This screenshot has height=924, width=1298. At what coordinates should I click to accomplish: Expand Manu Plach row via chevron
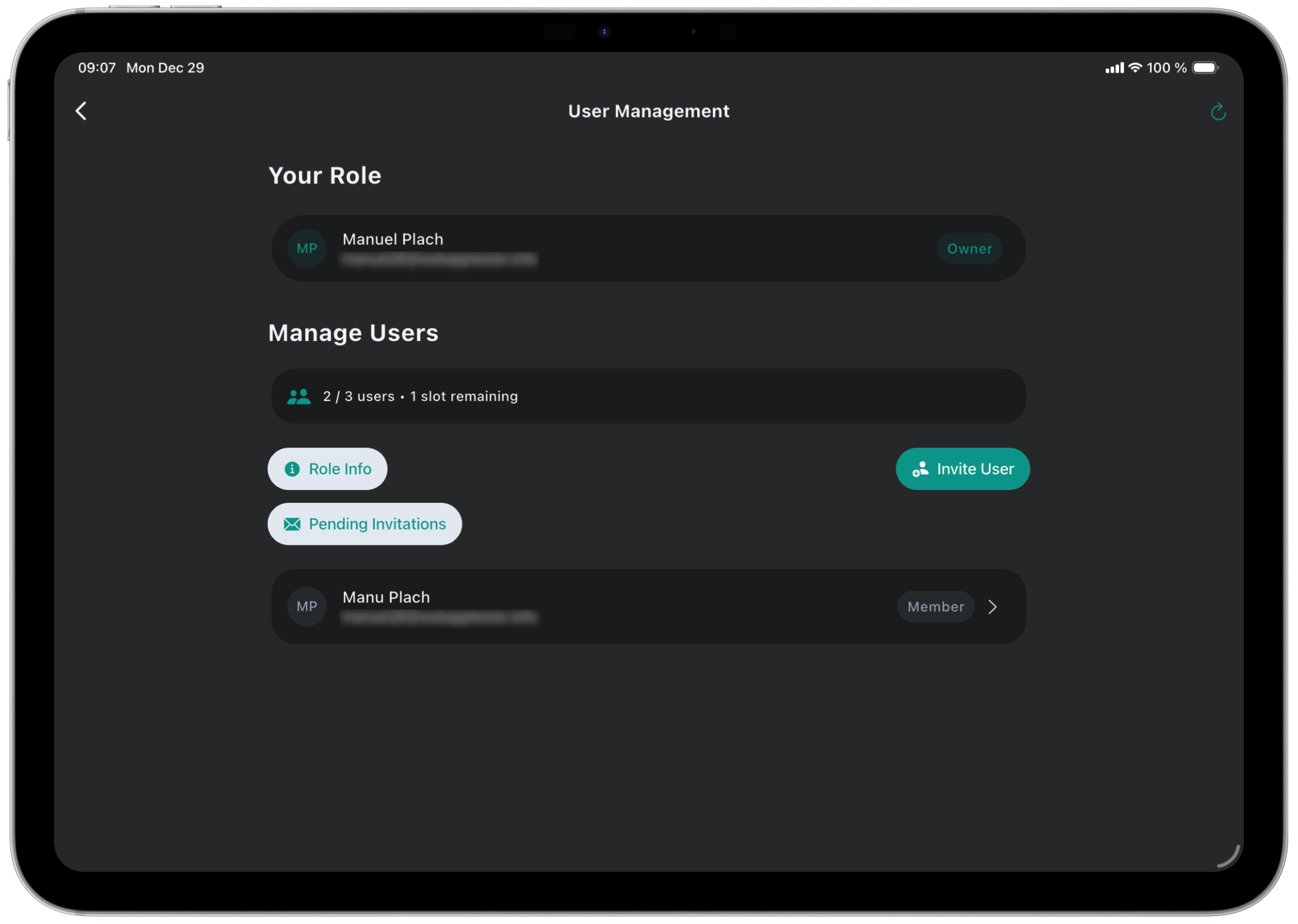pyautogui.click(x=992, y=607)
